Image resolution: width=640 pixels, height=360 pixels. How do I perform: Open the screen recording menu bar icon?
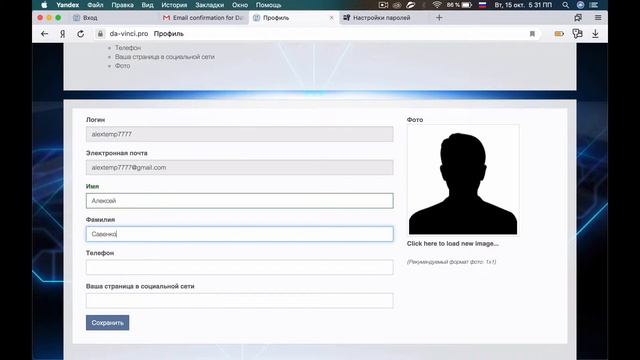coord(383,5)
